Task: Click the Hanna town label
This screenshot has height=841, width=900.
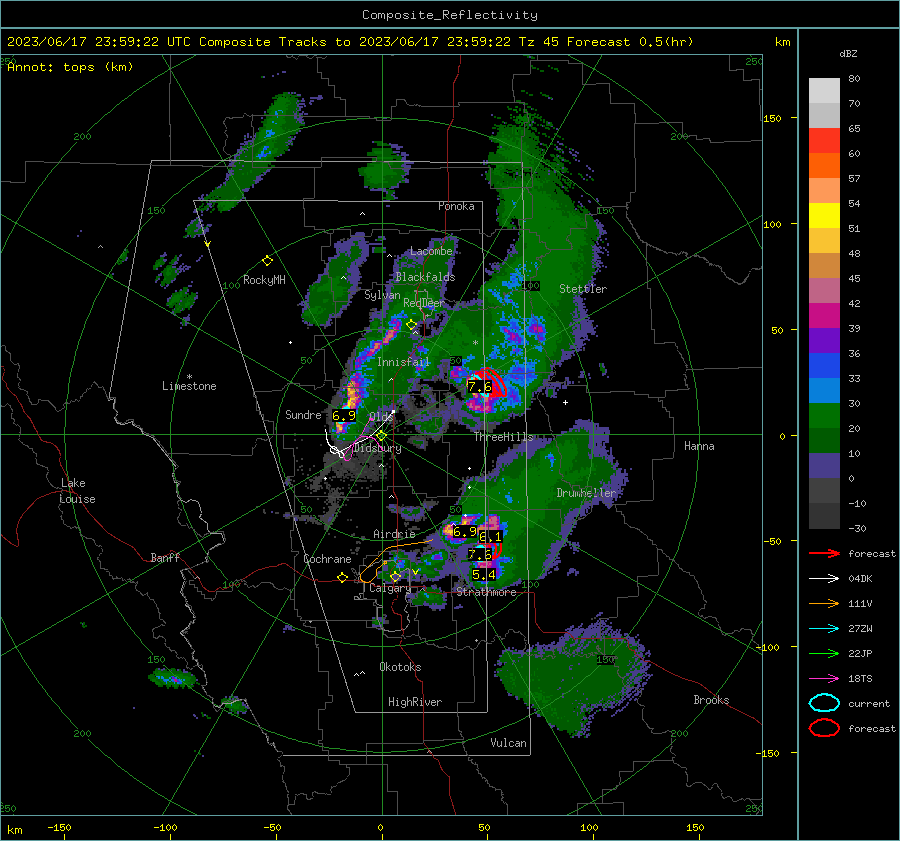Action: pyautogui.click(x=699, y=446)
